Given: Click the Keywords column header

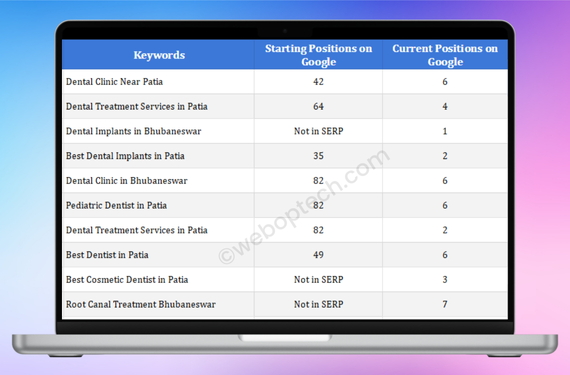Looking at the screenshot, I should [x=159, y=55].
